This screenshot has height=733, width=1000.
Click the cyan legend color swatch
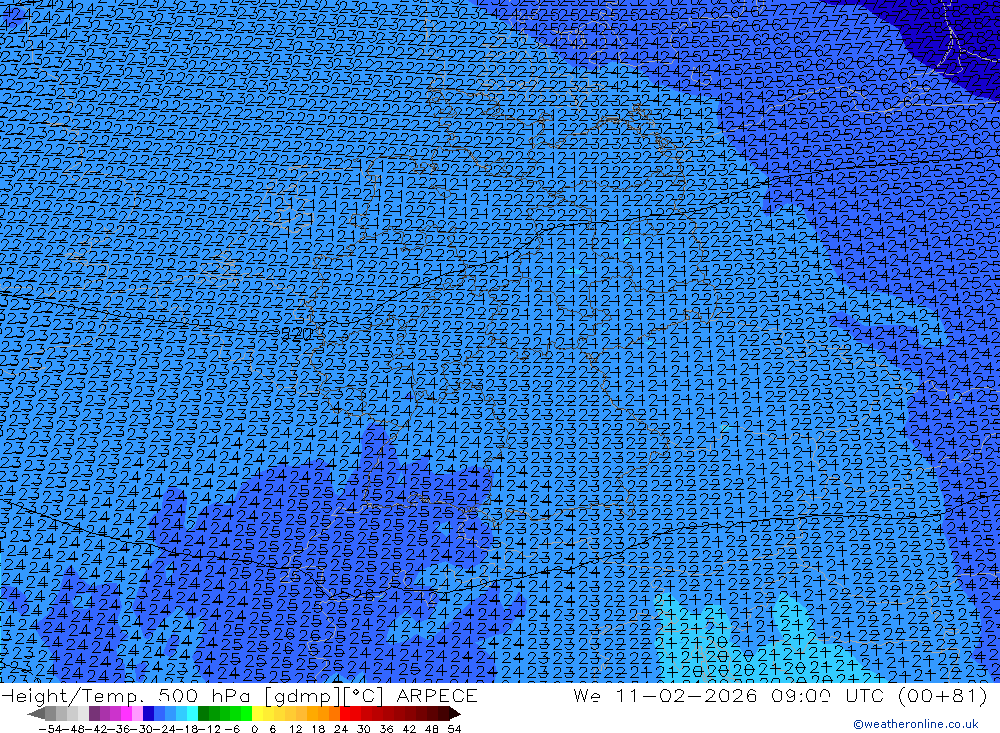[x=192, y=714]
